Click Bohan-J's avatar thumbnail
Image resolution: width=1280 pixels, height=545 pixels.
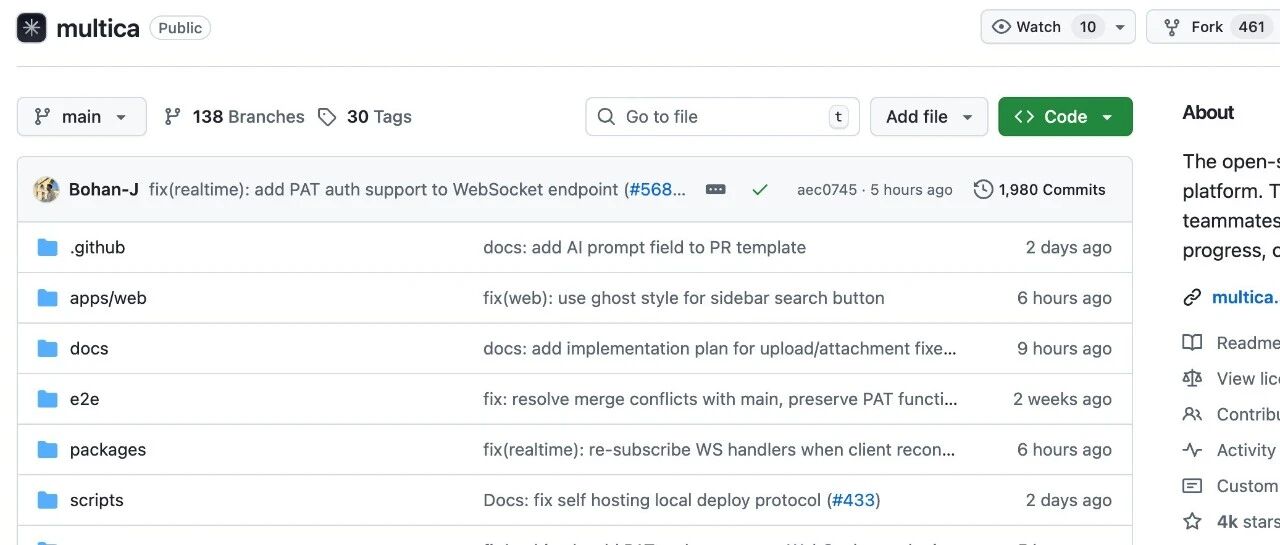[46, 190]
